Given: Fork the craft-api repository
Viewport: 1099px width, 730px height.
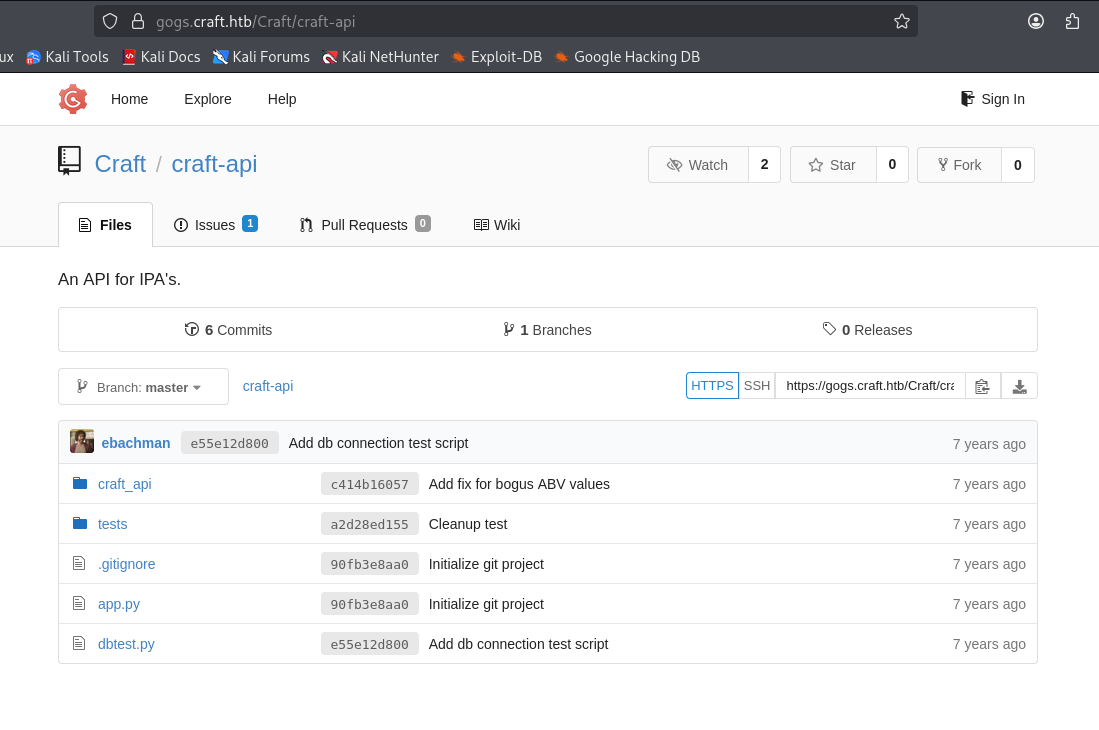Looking at the screenshot, I should pos(960,165).
